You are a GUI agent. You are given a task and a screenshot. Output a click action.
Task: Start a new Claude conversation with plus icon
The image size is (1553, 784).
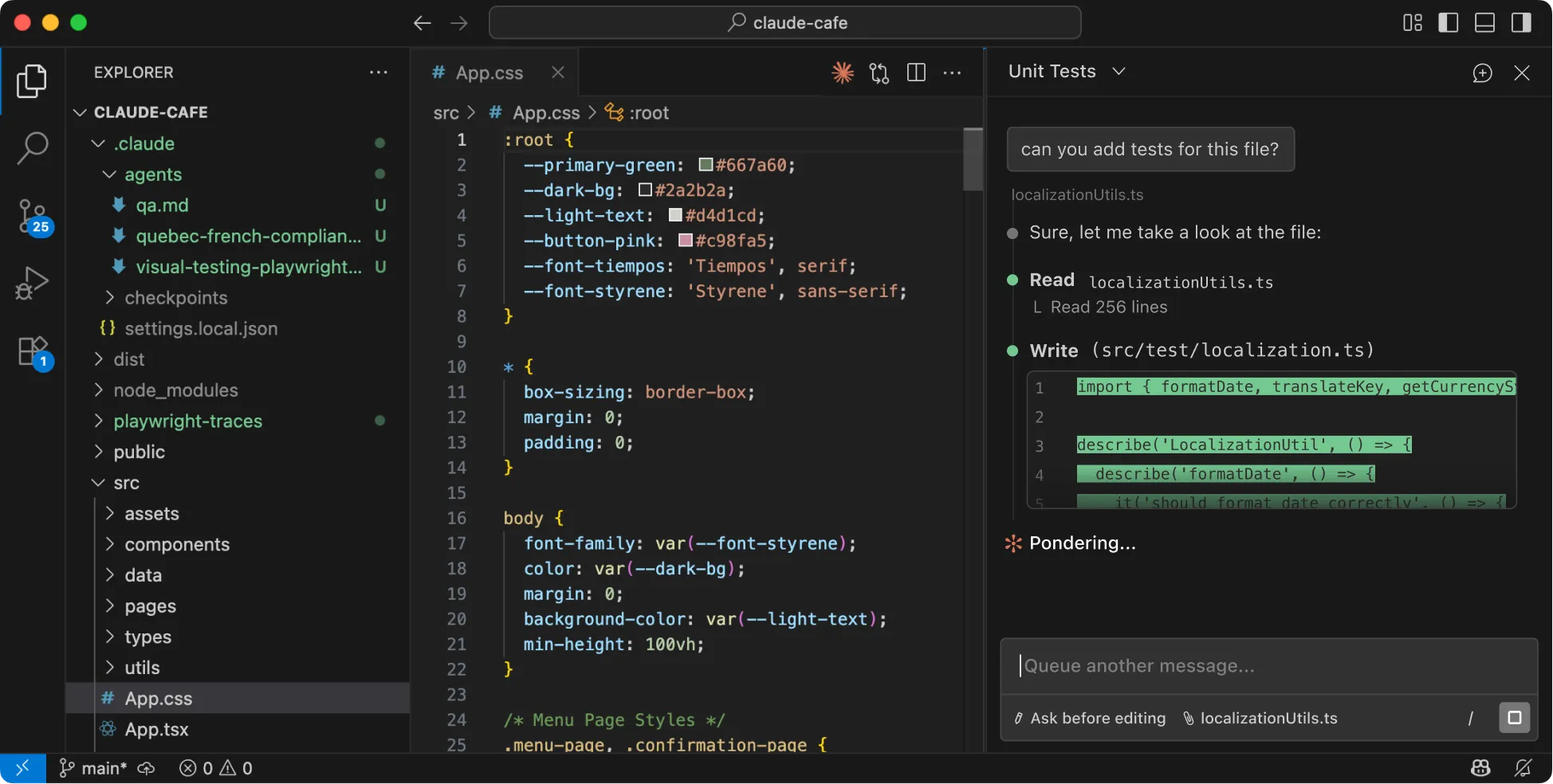coord(1482,73)
